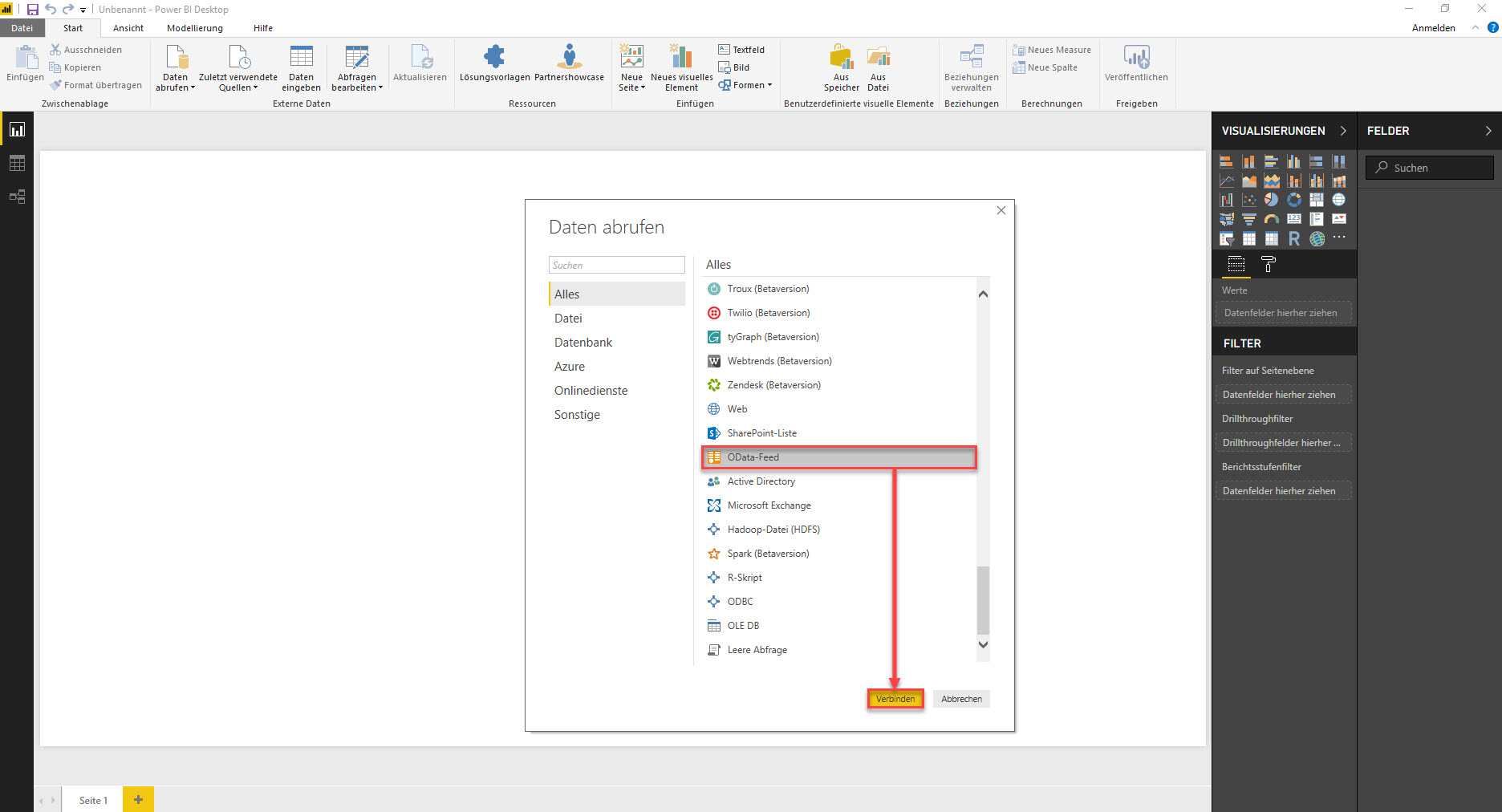Pick the funnel chart visualization icon

click(x=1248, y=219)
